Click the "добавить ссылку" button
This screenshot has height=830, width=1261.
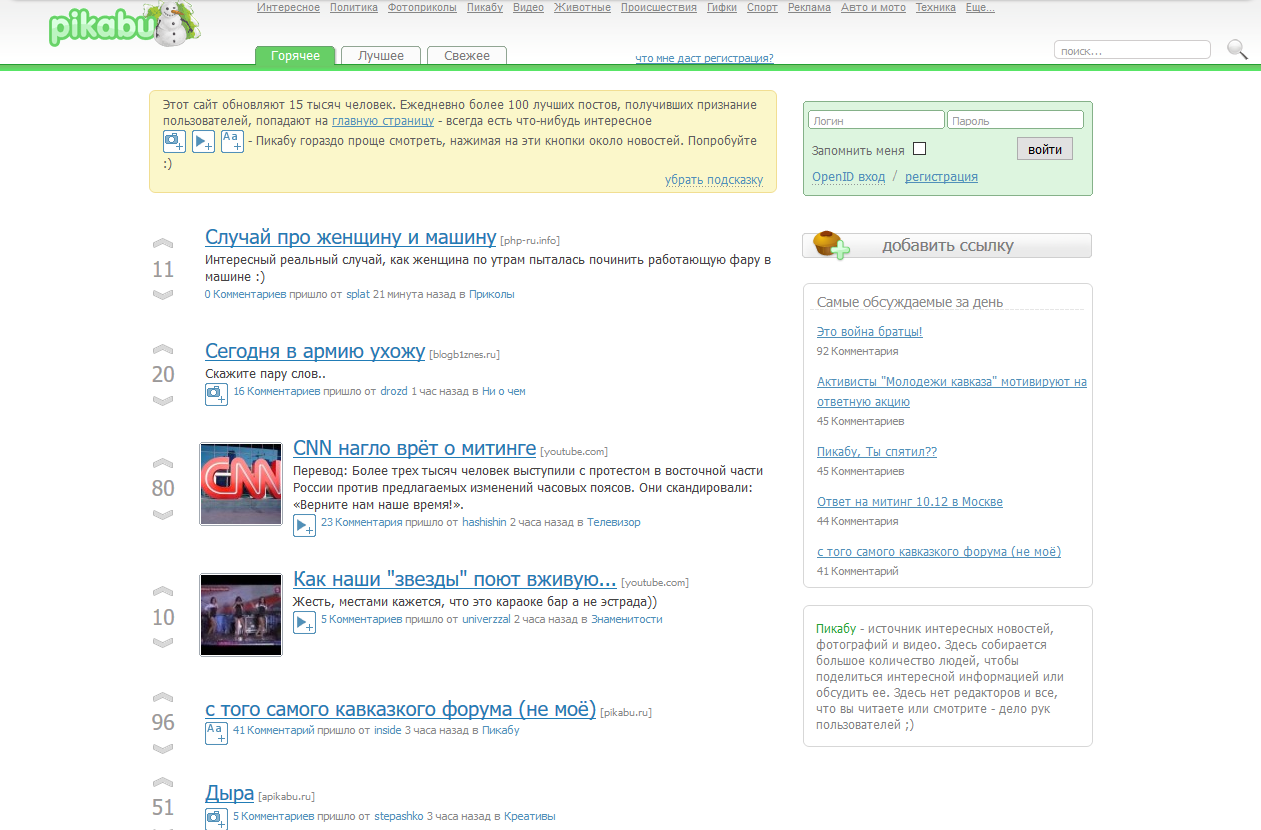[x=946, y=246]
